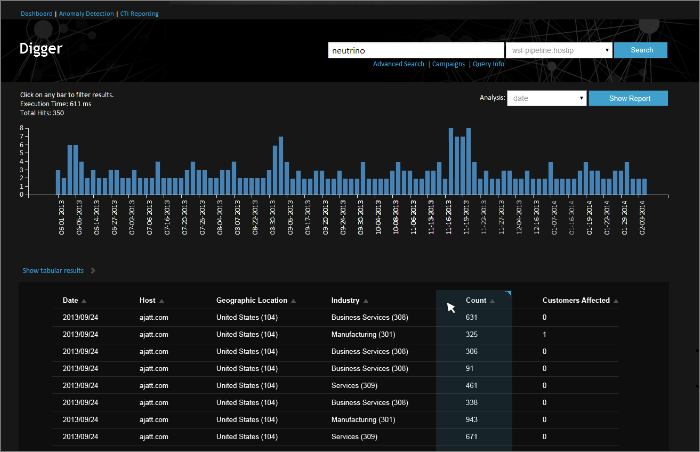Click the tallest bar near 11-16-2013
Image resolution: width=700 pixels, height=452 pixels.
point(452,160)
